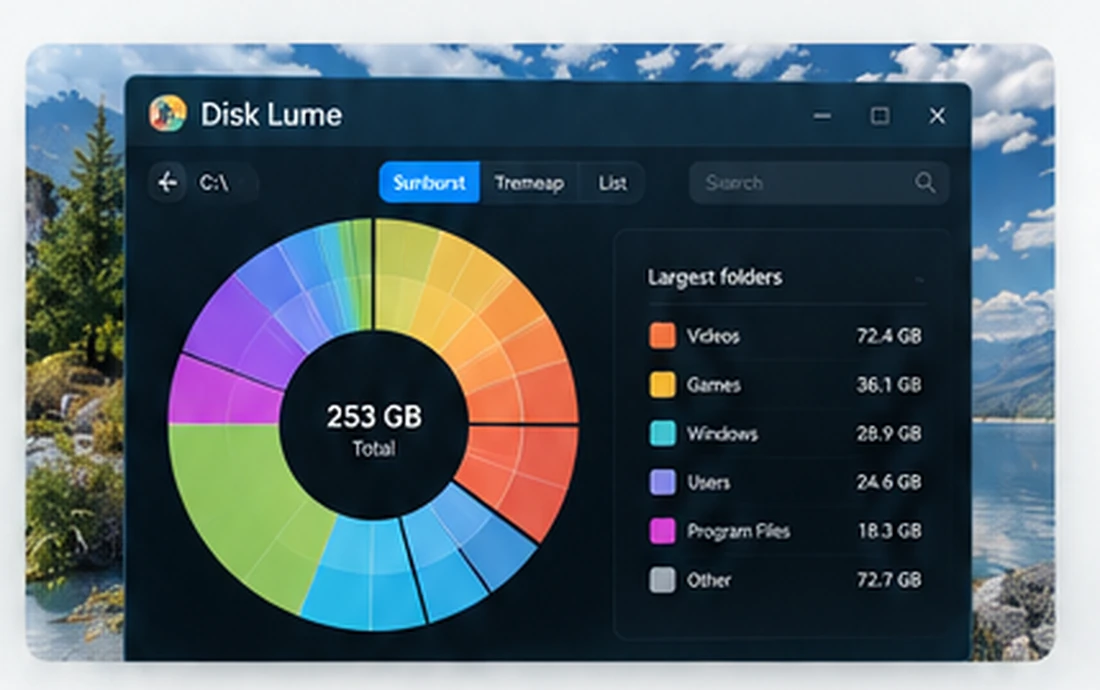
Task: Click the C:\ path breadcrumb
Action: tap(214, 183)
